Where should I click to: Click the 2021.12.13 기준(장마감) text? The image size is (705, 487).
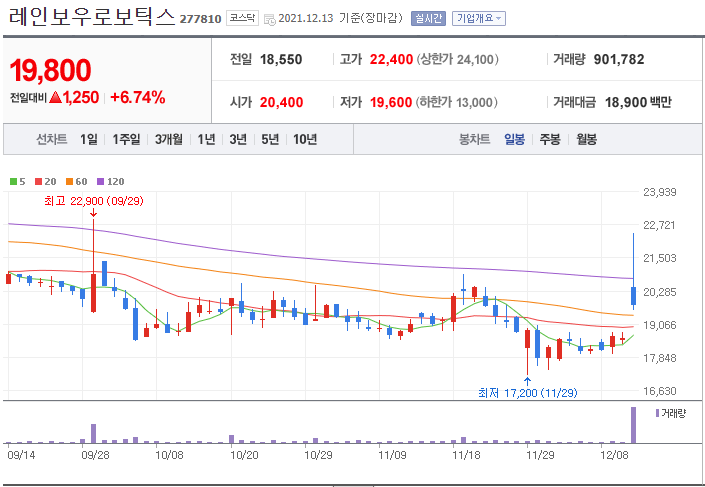pyautogui.click(x=340, y=18)
